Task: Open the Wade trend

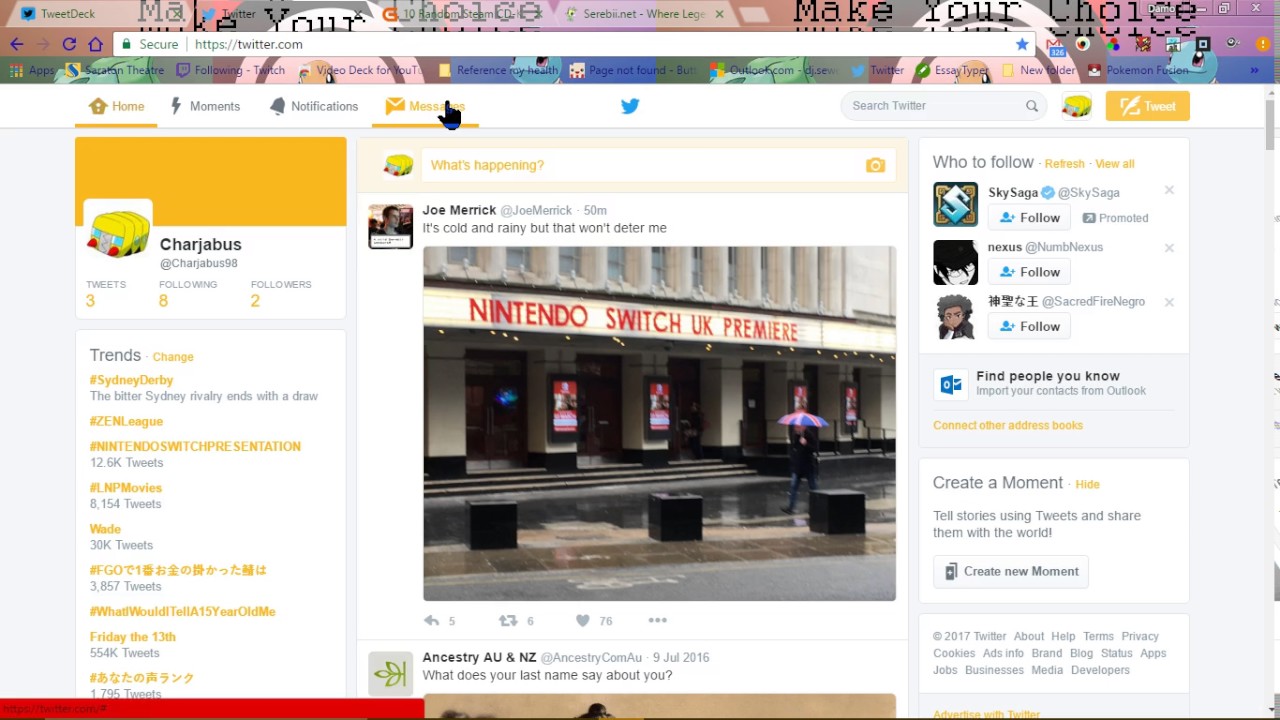Action: click(x=105, y=528)
